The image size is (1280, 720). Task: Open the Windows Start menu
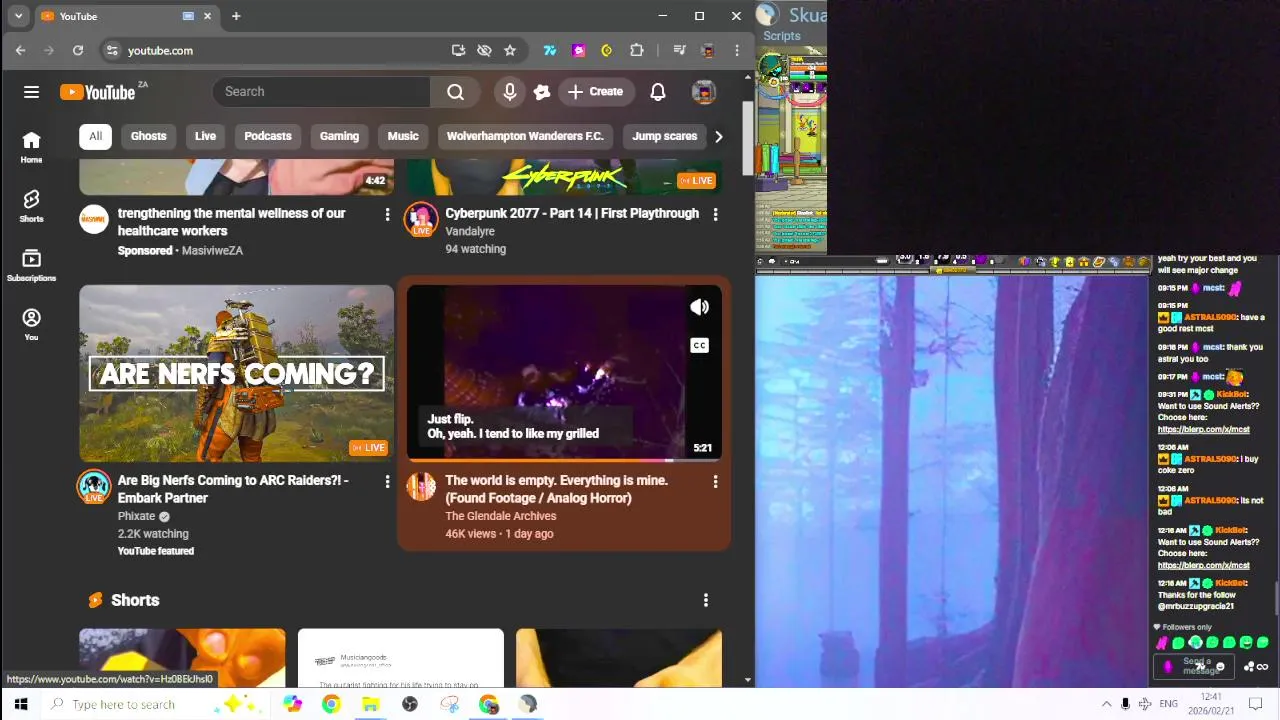[x=21, y=704]
